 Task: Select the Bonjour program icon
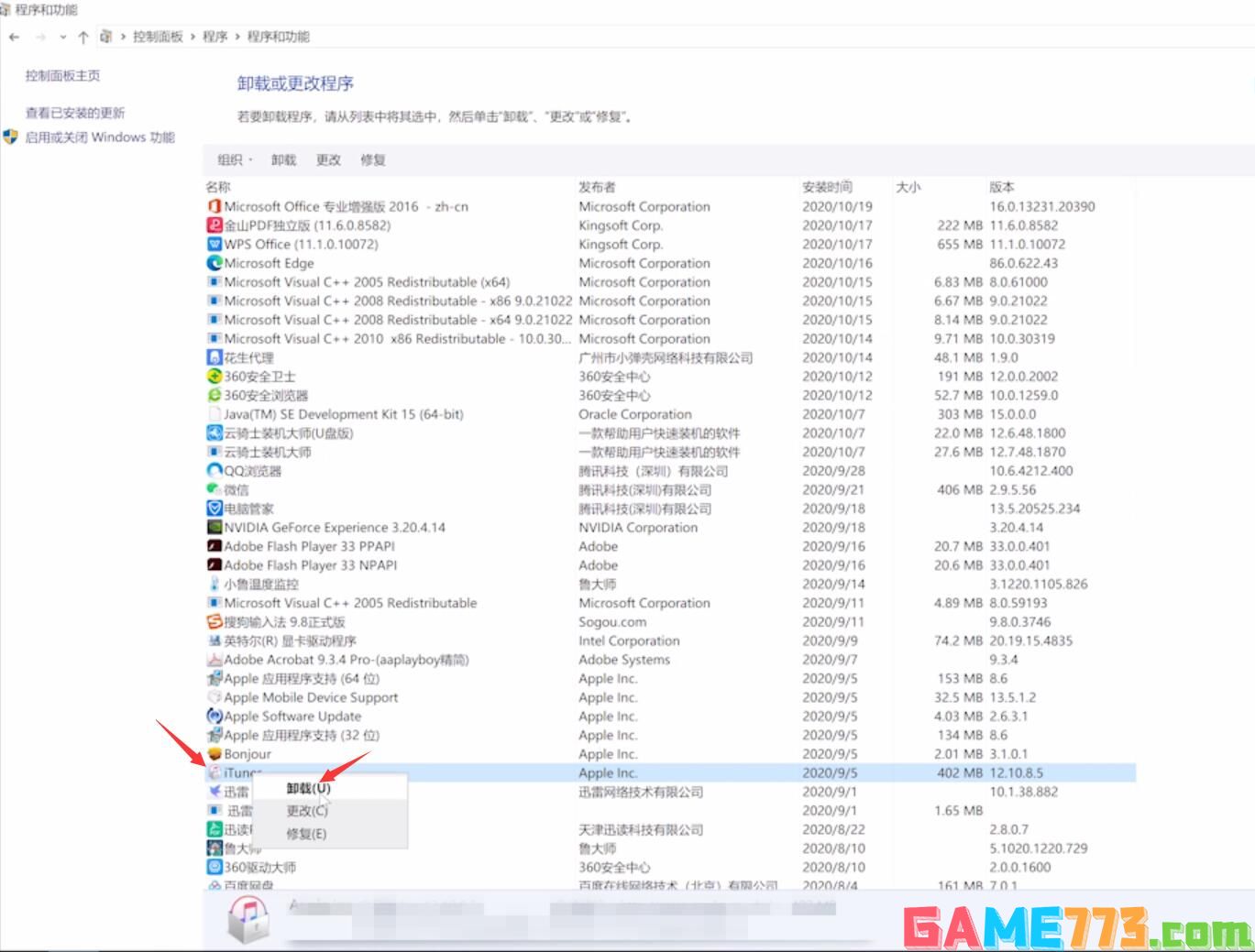pyautogui.click(x=215, y=754)
